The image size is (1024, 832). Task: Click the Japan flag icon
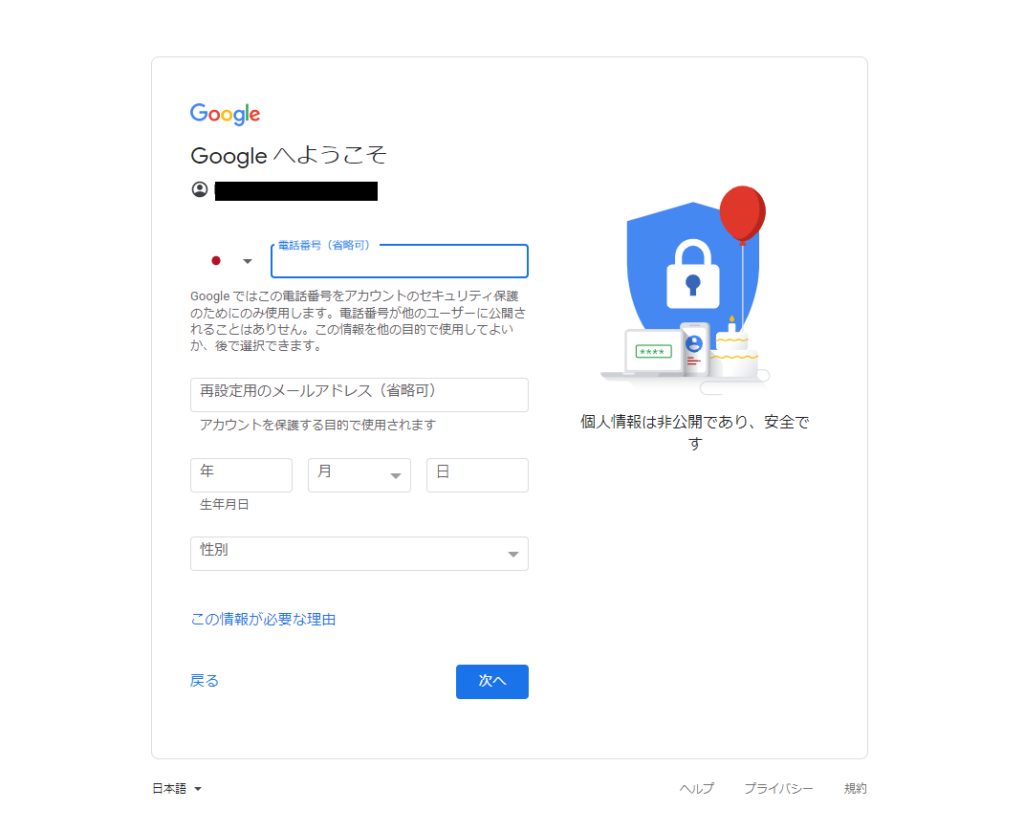click(216, 261)
